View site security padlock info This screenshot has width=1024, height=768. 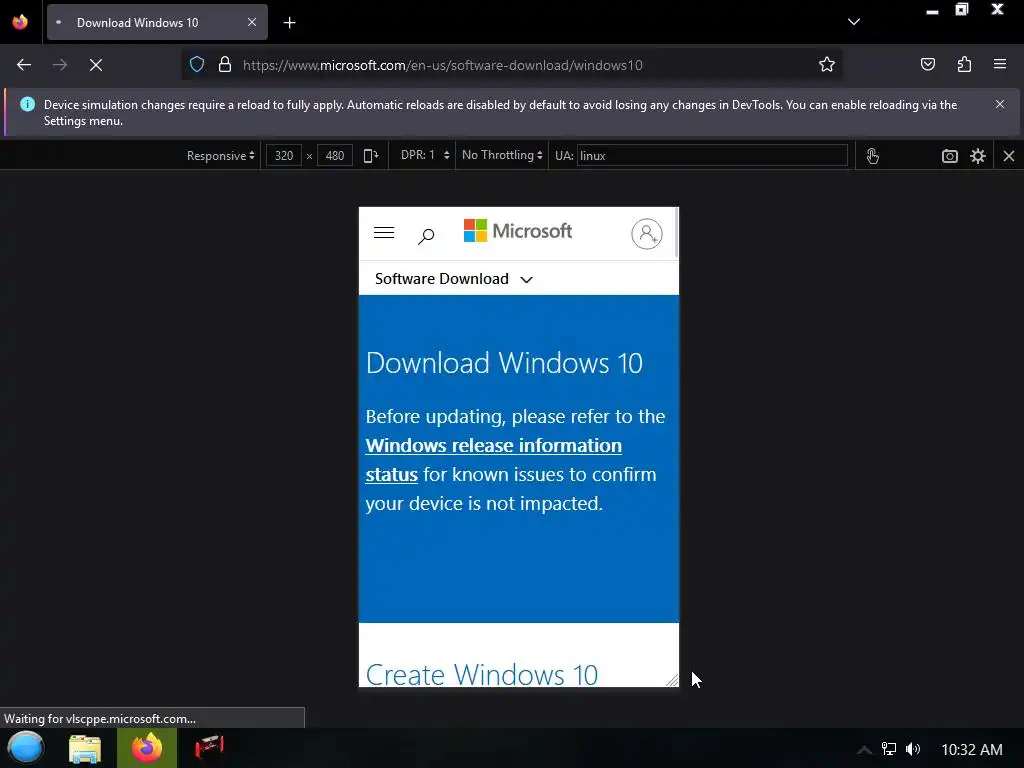[x=225, y=65]
